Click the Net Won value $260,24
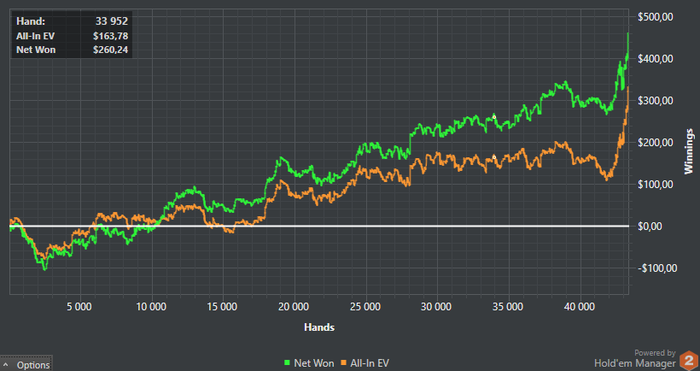This screenshot has width=700, height=371. tap(111, 50)
